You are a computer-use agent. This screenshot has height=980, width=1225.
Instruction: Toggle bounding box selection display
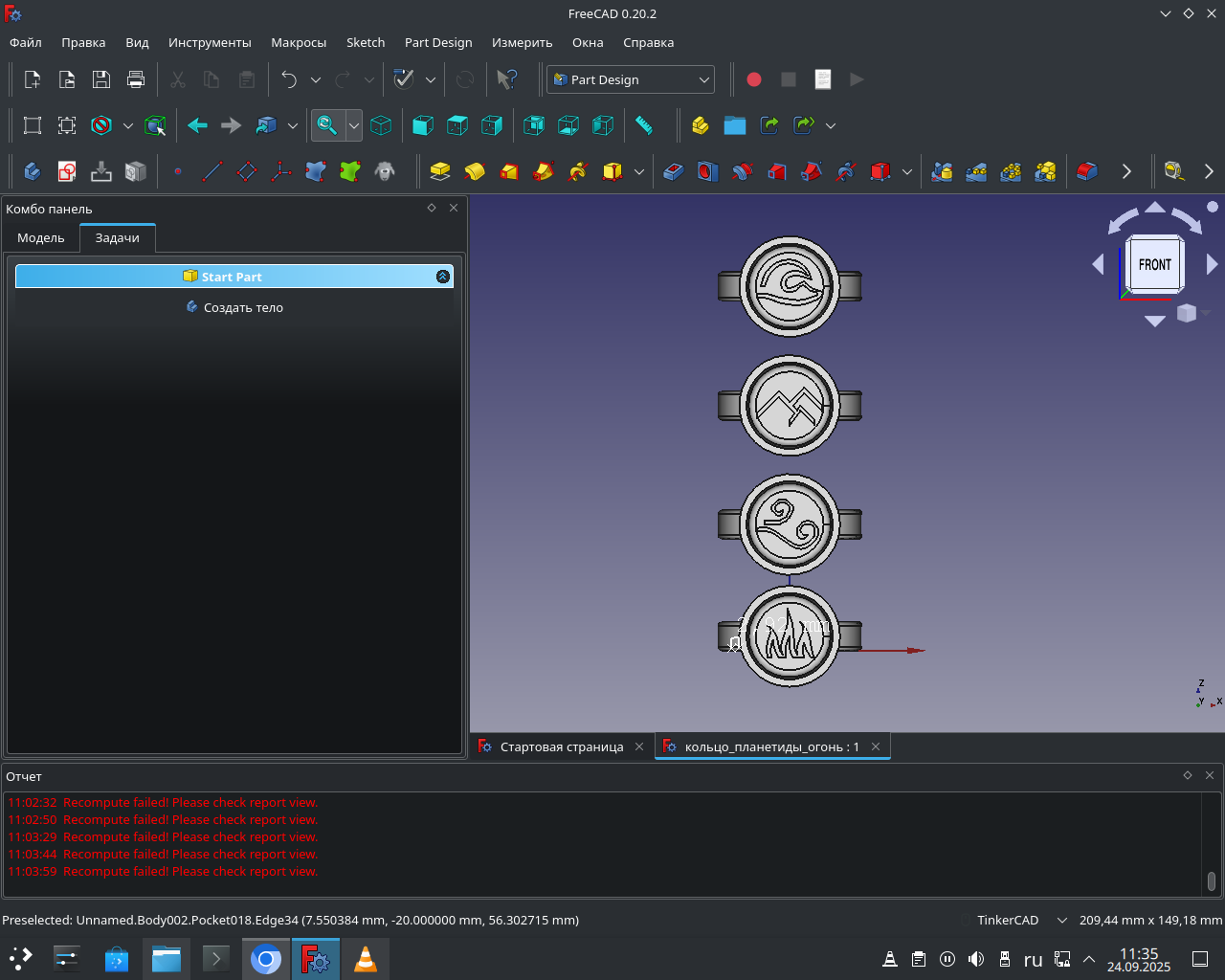[155, 125]
